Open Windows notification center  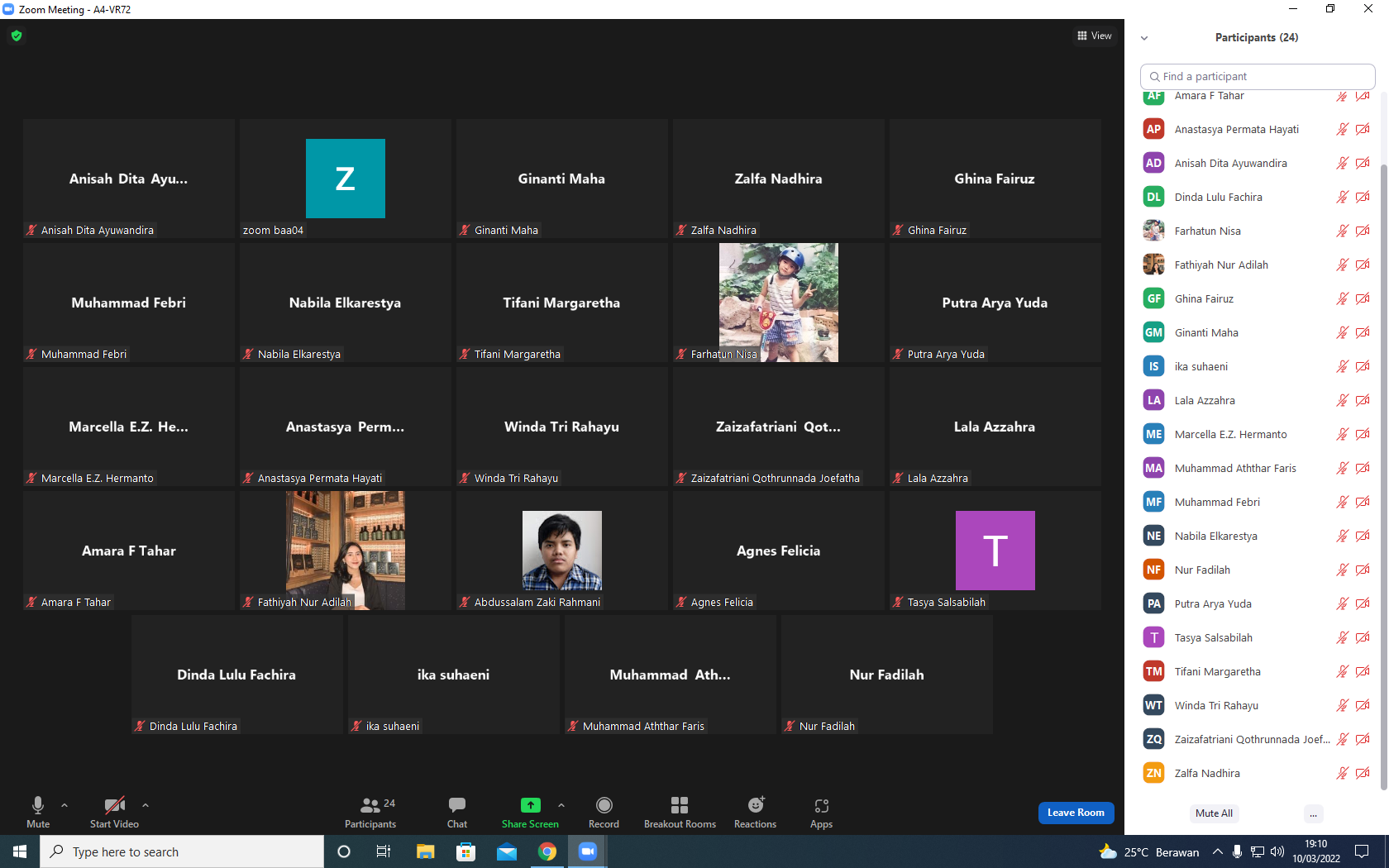pos(1362,851)
